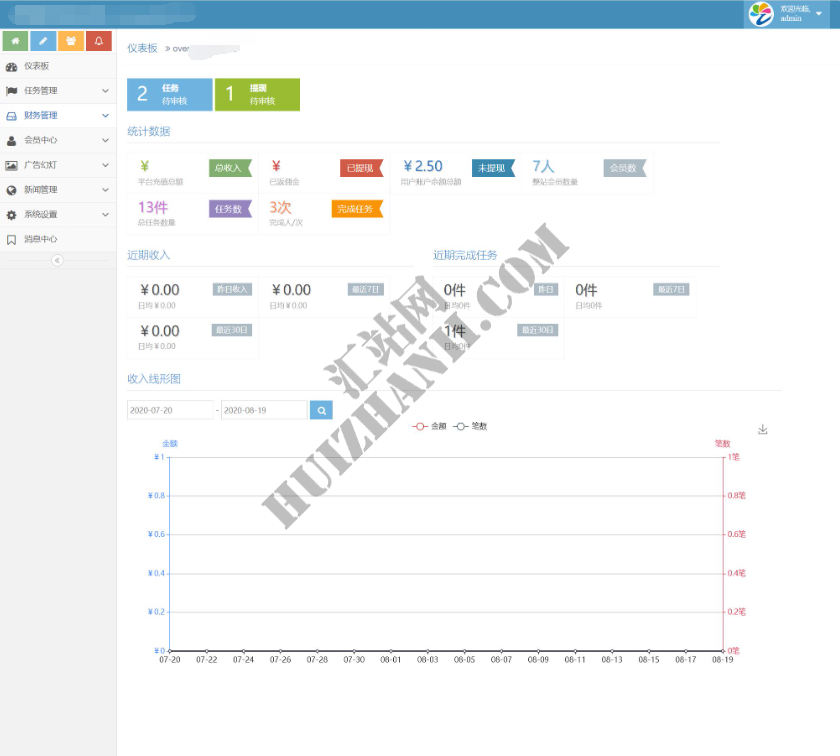Expand the 广告幻灯 sidebar menu

point(58,165)
